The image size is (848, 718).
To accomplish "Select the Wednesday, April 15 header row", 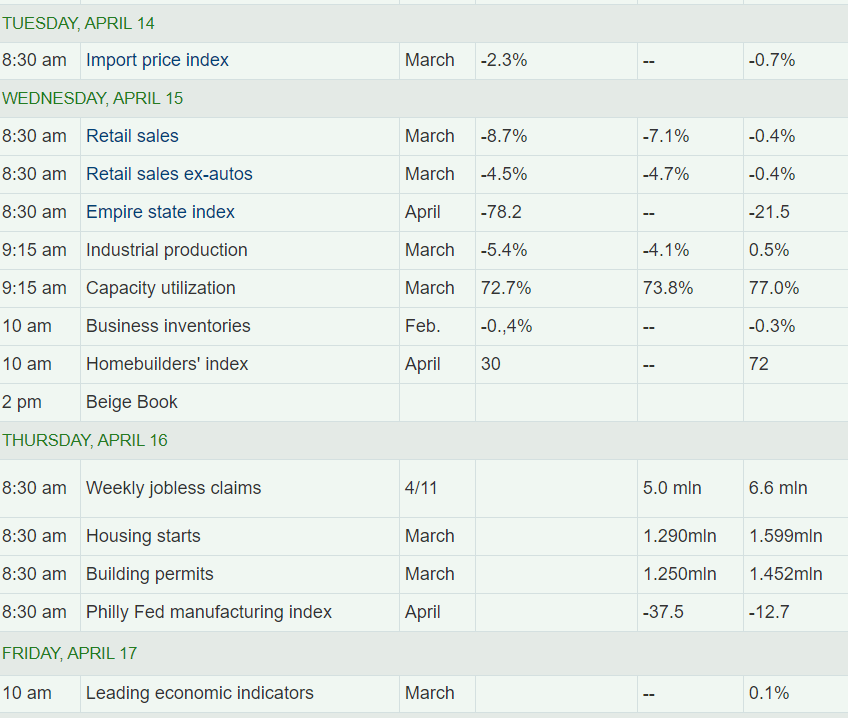I will click(x=424, y=98).
